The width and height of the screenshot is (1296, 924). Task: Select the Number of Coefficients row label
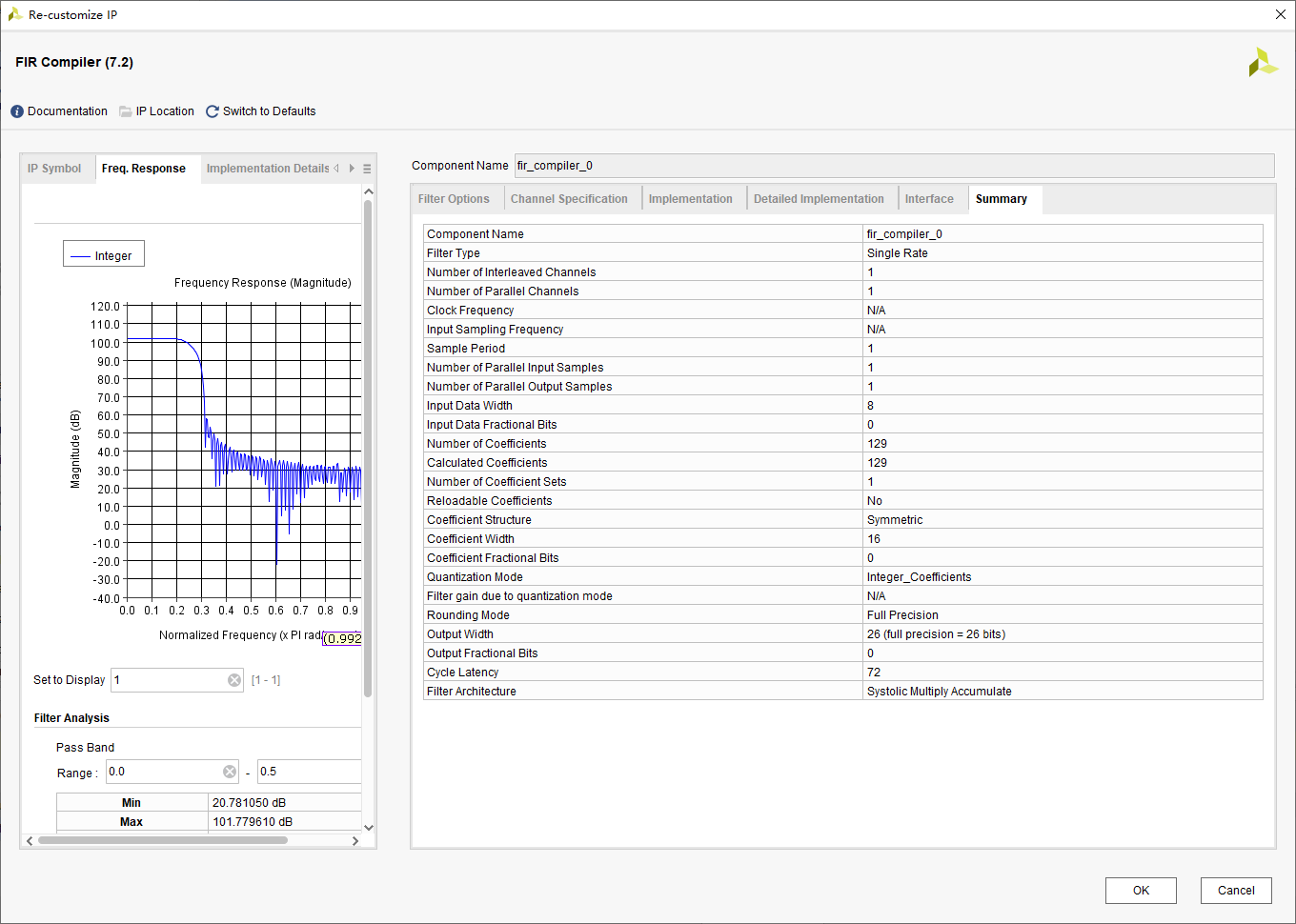pos(487,444)
